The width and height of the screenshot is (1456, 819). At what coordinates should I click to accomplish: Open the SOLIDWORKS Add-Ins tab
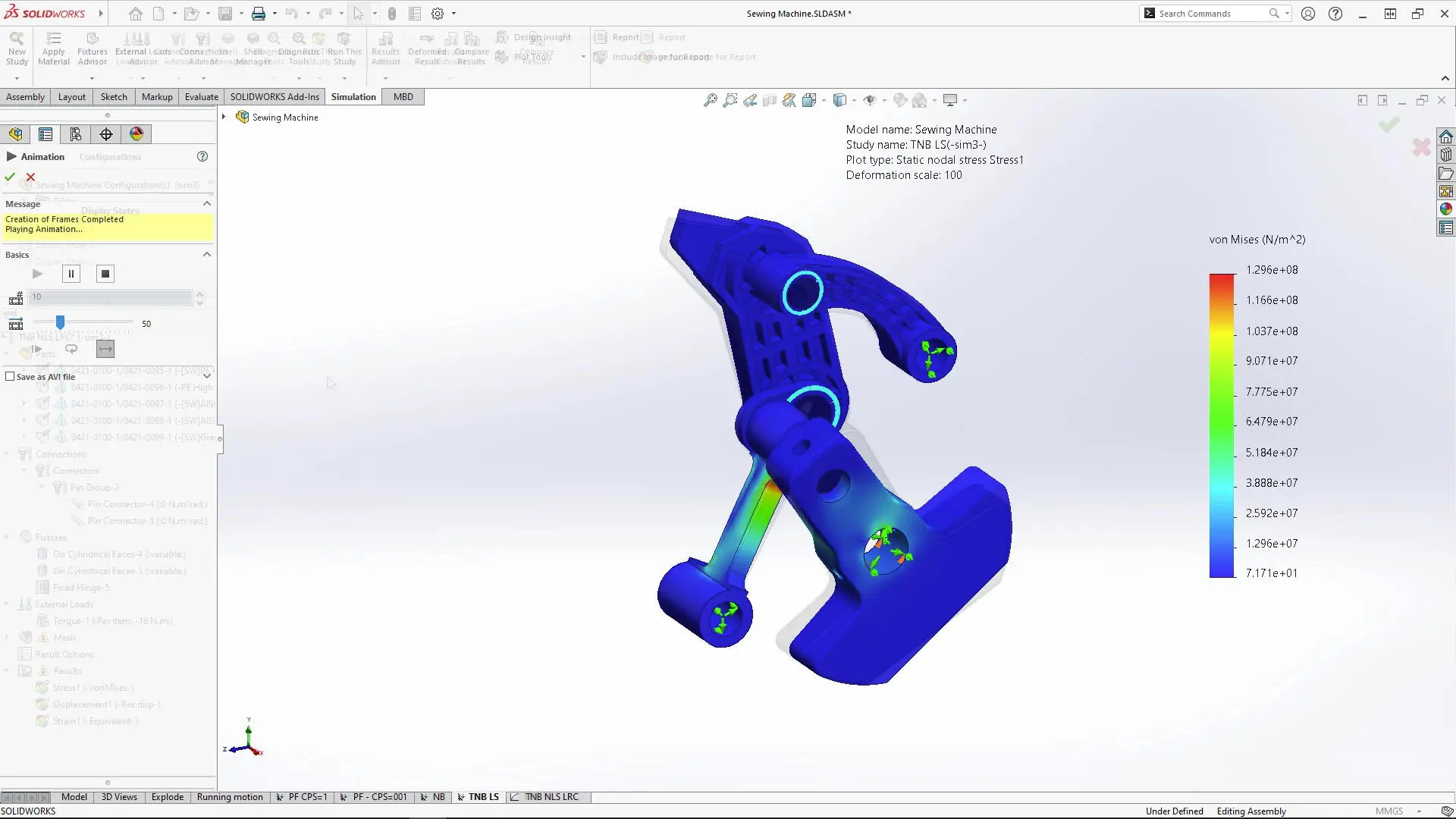pyautogui.click(x=275, y=96)
